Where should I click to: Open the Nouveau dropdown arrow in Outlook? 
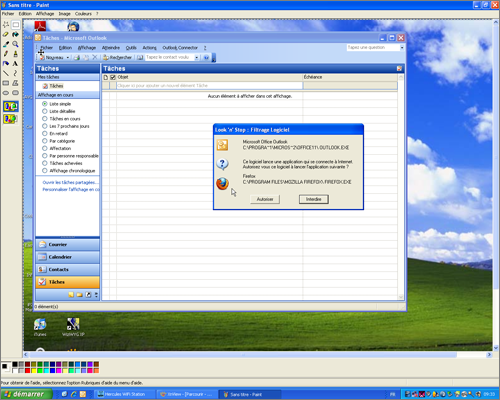(x=68, y=58)
